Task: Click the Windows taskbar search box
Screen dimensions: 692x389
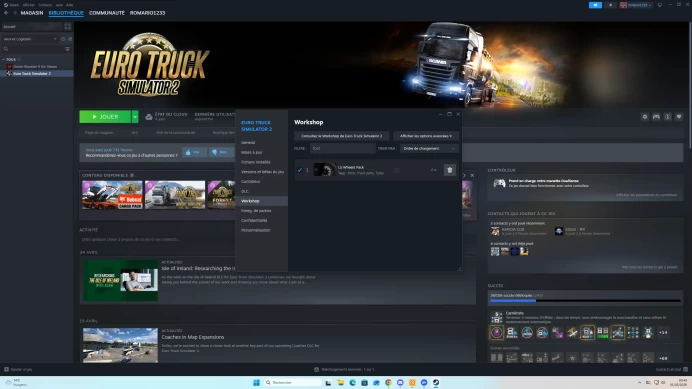Action: point(292,383)
